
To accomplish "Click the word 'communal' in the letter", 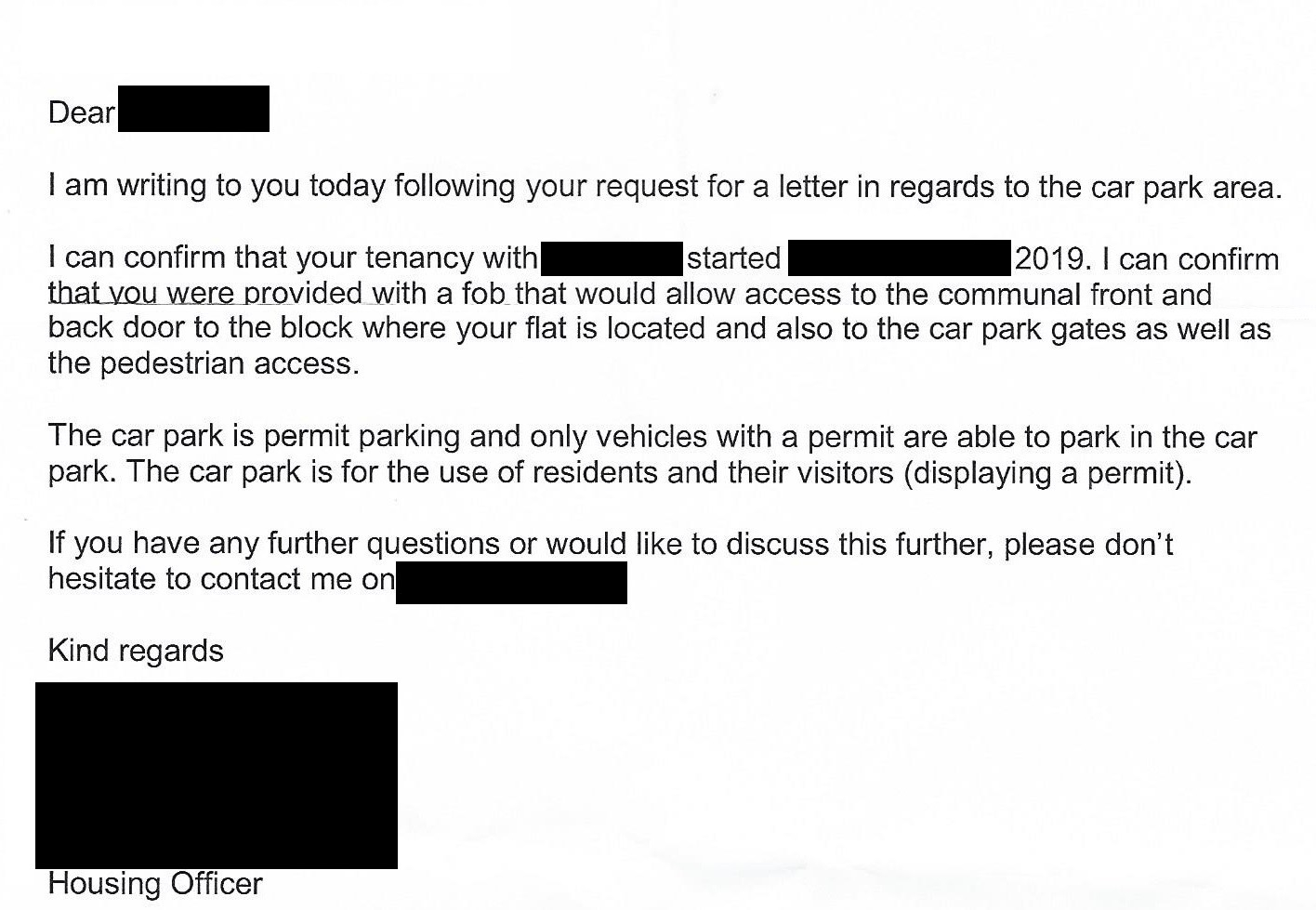I will [1002, 295].
